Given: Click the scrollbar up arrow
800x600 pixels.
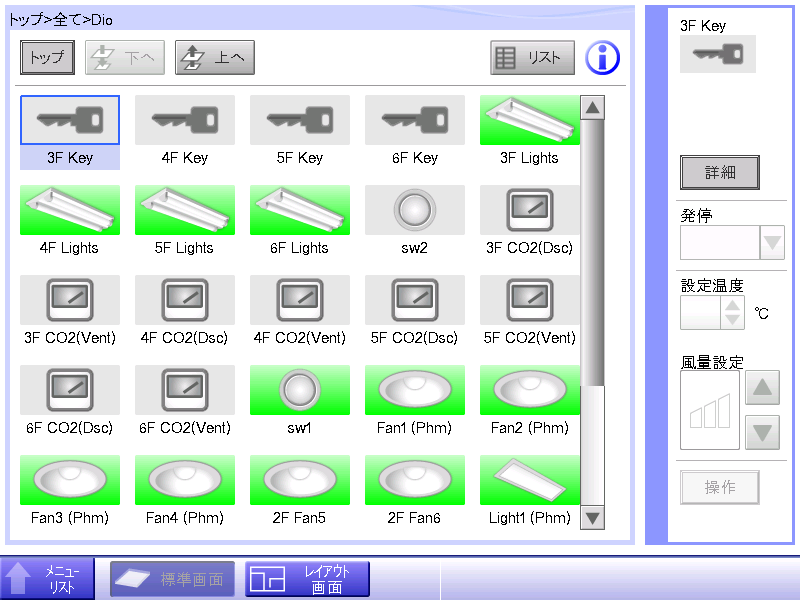Looking at the screenshot, I should click(592, 108).
